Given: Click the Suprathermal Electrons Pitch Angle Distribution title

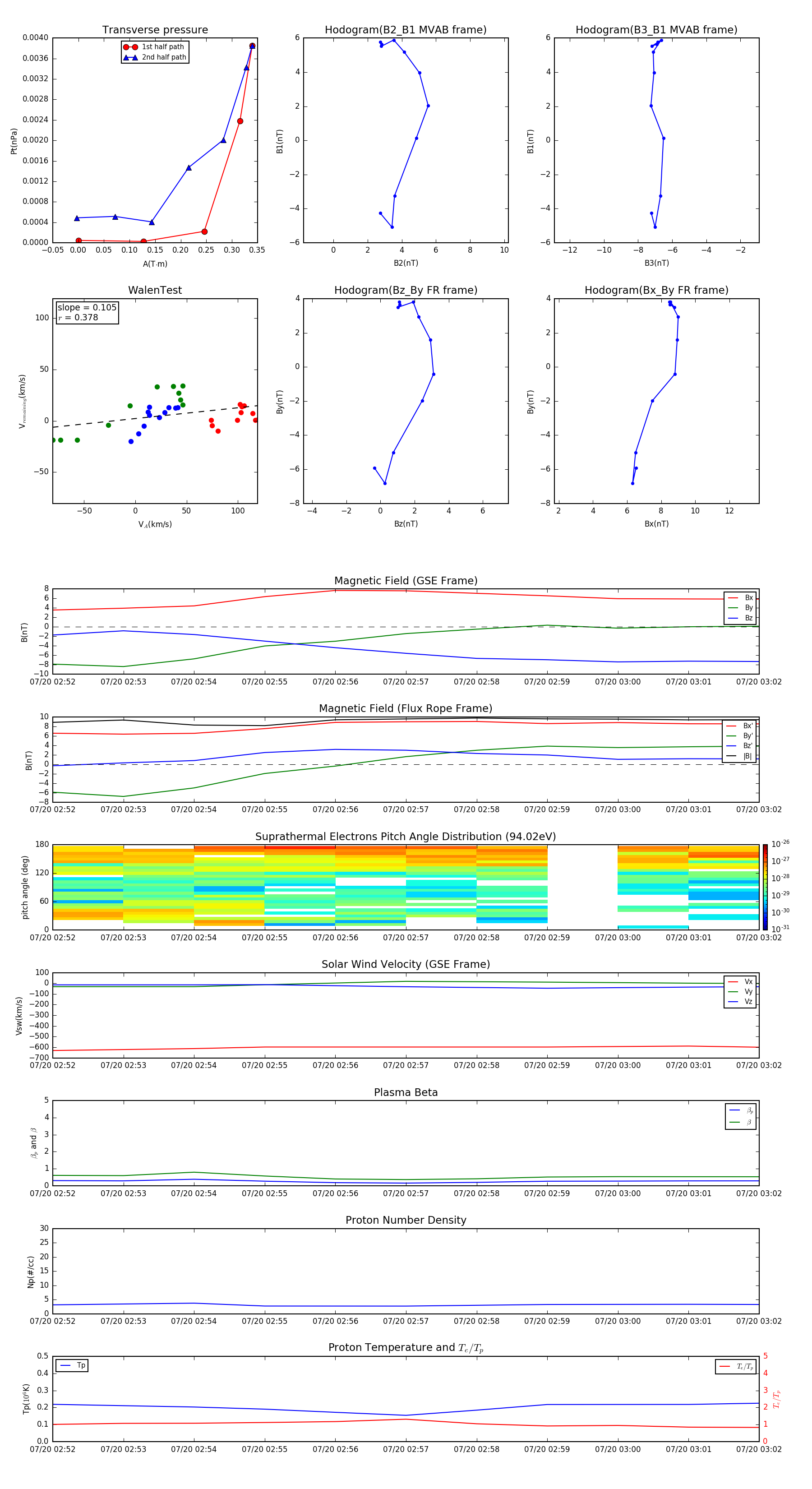Looking at the screenshot, I should [406, 837].
